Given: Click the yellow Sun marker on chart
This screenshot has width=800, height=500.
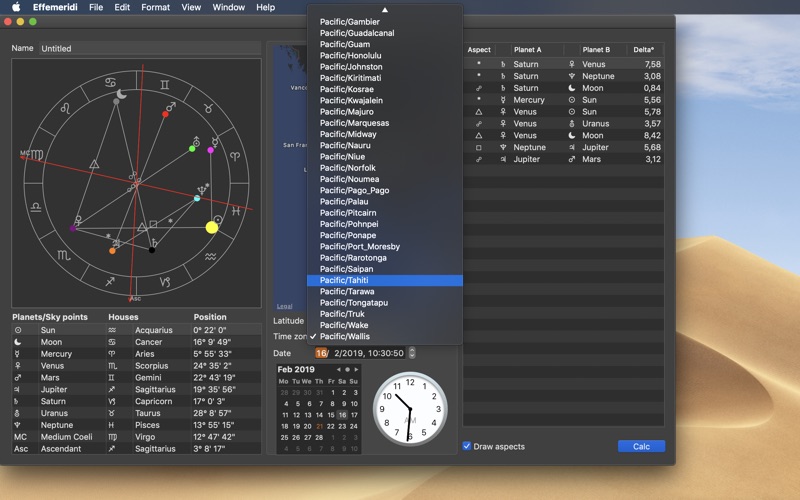Looking at the screenshot, I should tap(212, 228).
